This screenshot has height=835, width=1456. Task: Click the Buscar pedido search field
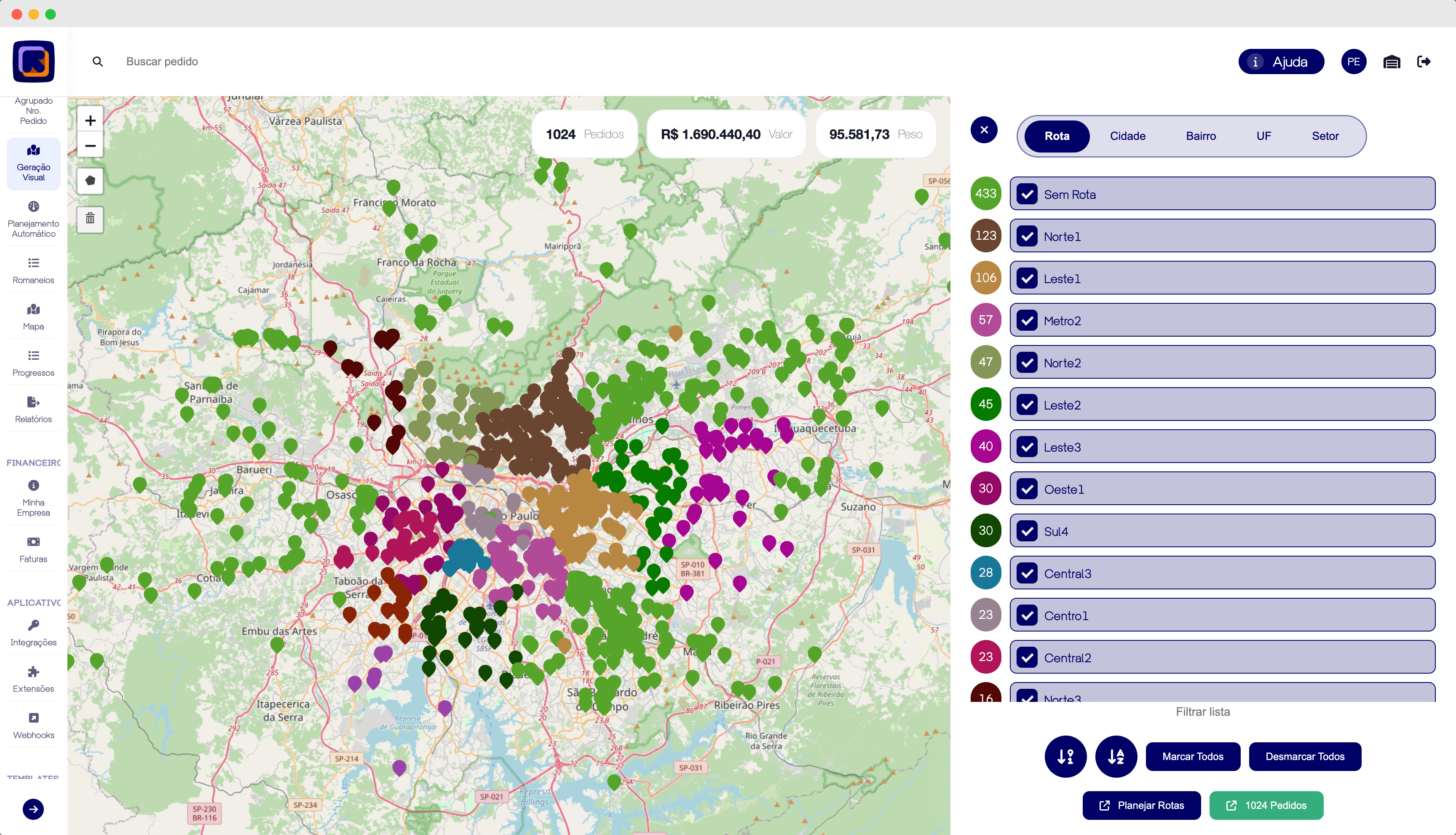click(x=162, y=62)
